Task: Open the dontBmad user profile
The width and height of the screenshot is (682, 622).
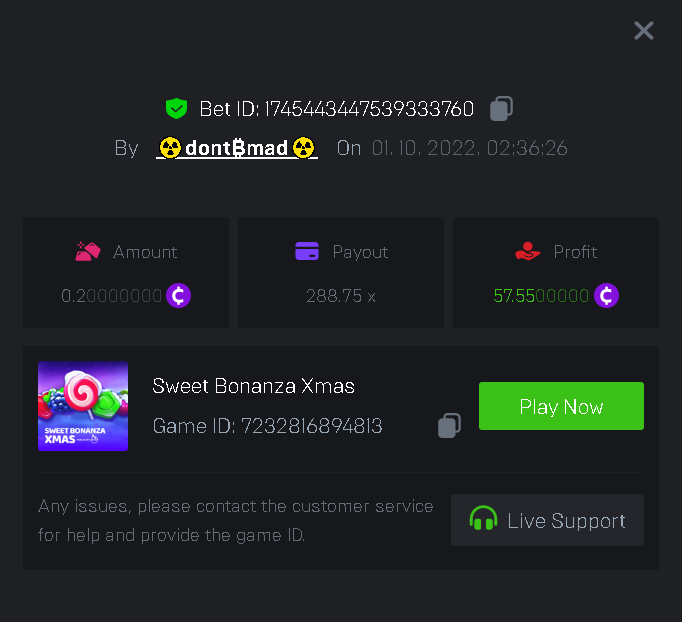Action: tap(237, 149)
